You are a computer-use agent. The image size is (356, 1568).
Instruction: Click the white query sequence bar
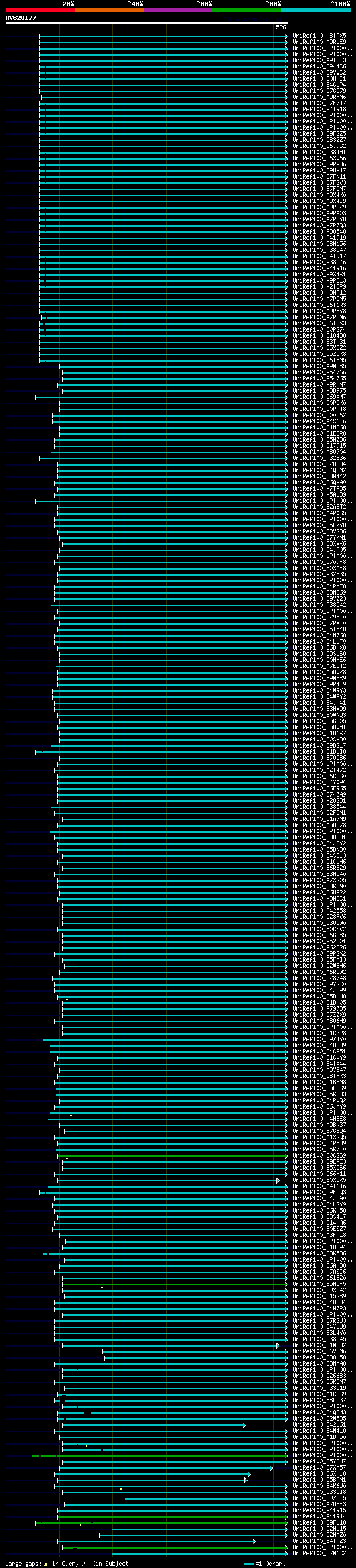[x=147, y=22]
